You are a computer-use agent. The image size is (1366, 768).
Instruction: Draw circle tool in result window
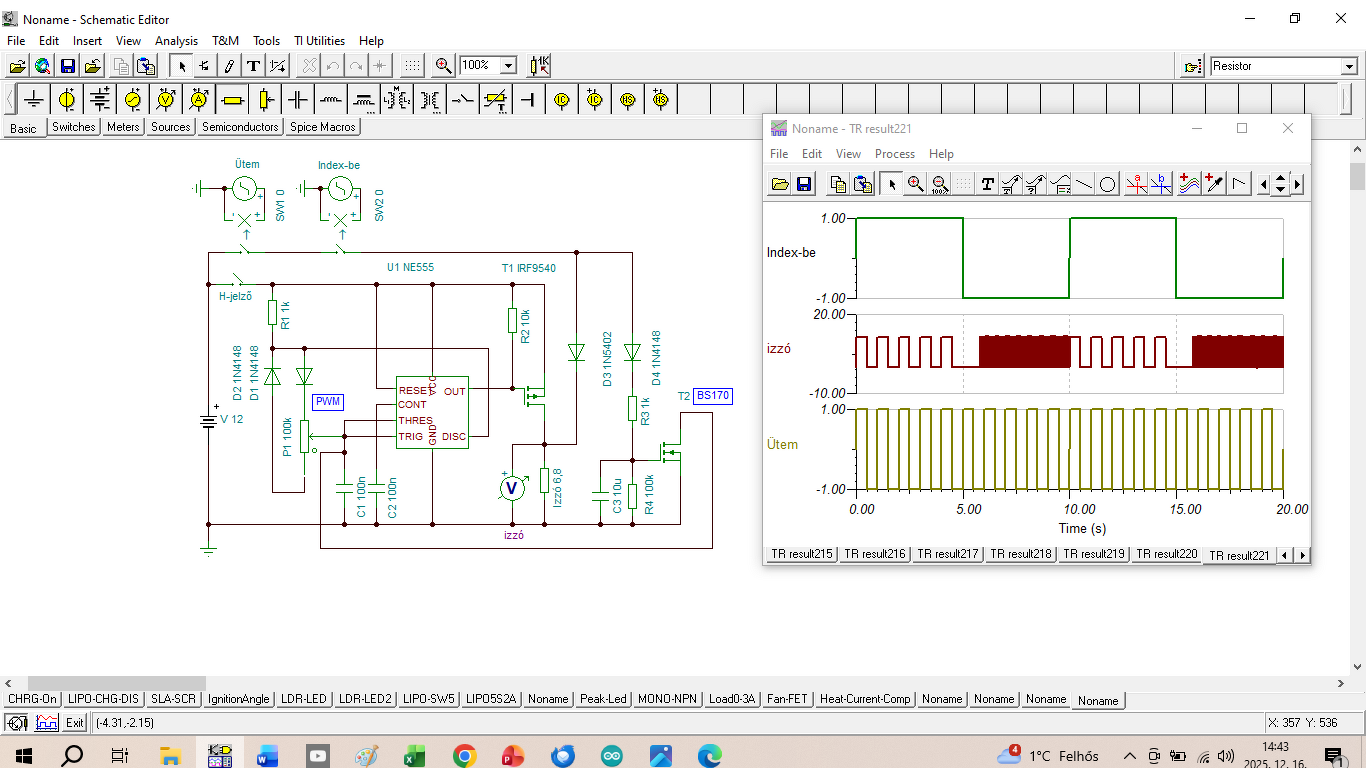[x=1108, y=184]
